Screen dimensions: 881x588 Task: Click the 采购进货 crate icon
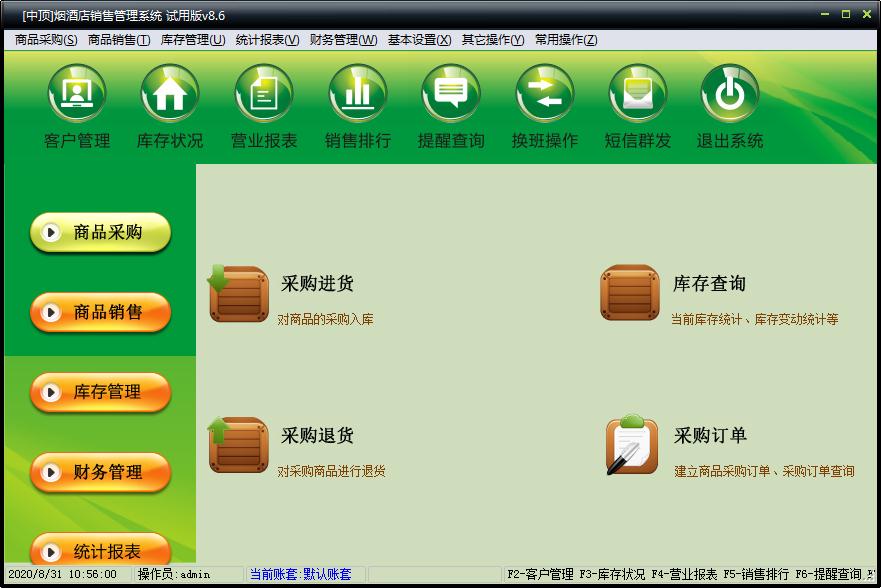[238, 293]
